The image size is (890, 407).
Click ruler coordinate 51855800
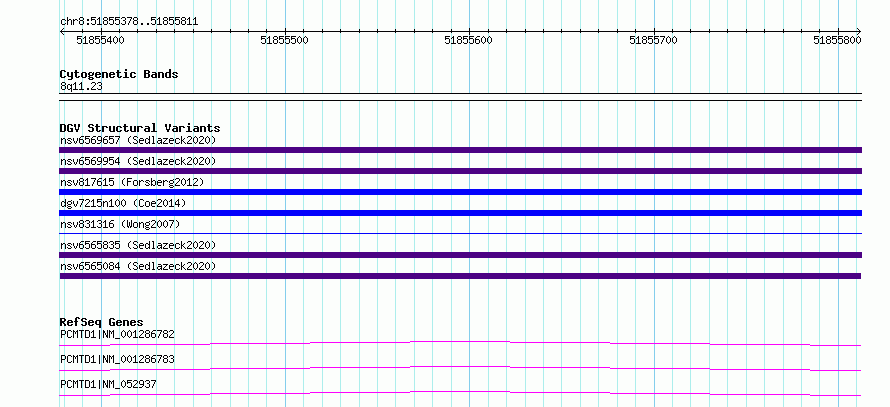(x=837, y=40)
